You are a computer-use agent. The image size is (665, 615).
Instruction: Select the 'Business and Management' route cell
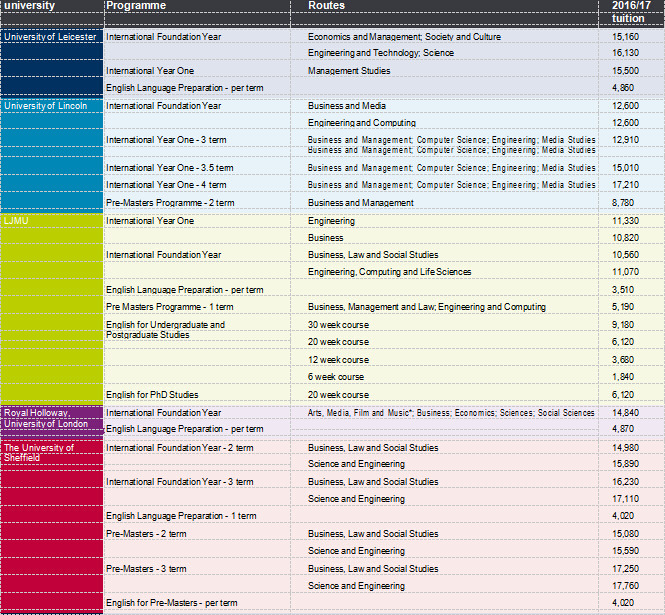click(x=360, y=203)
